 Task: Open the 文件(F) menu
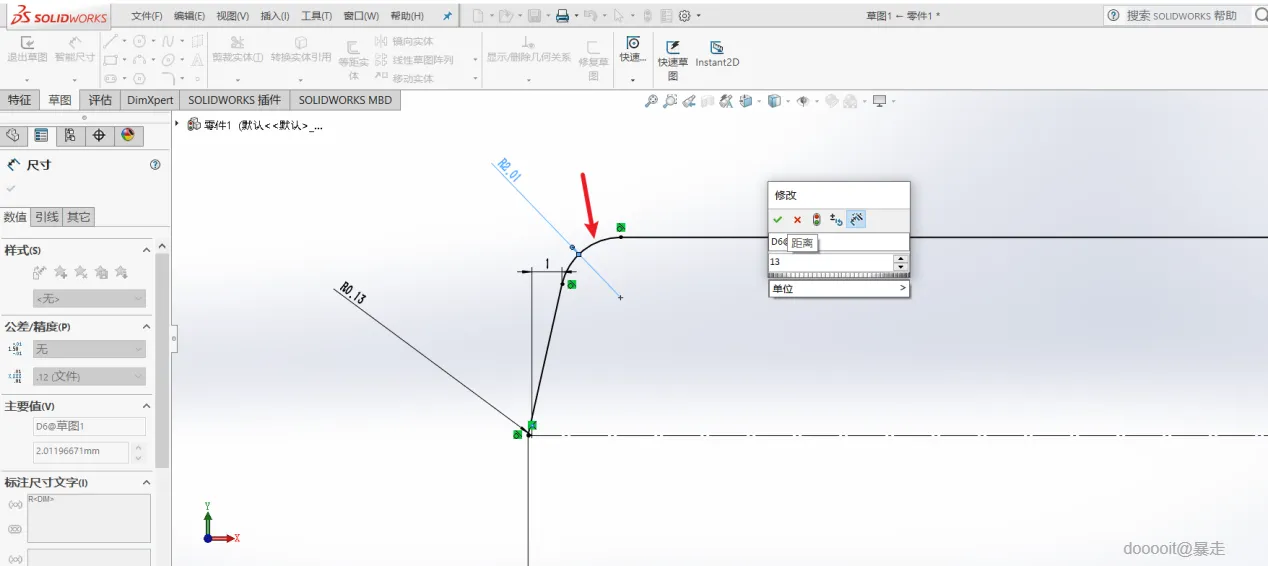[147, 16]
